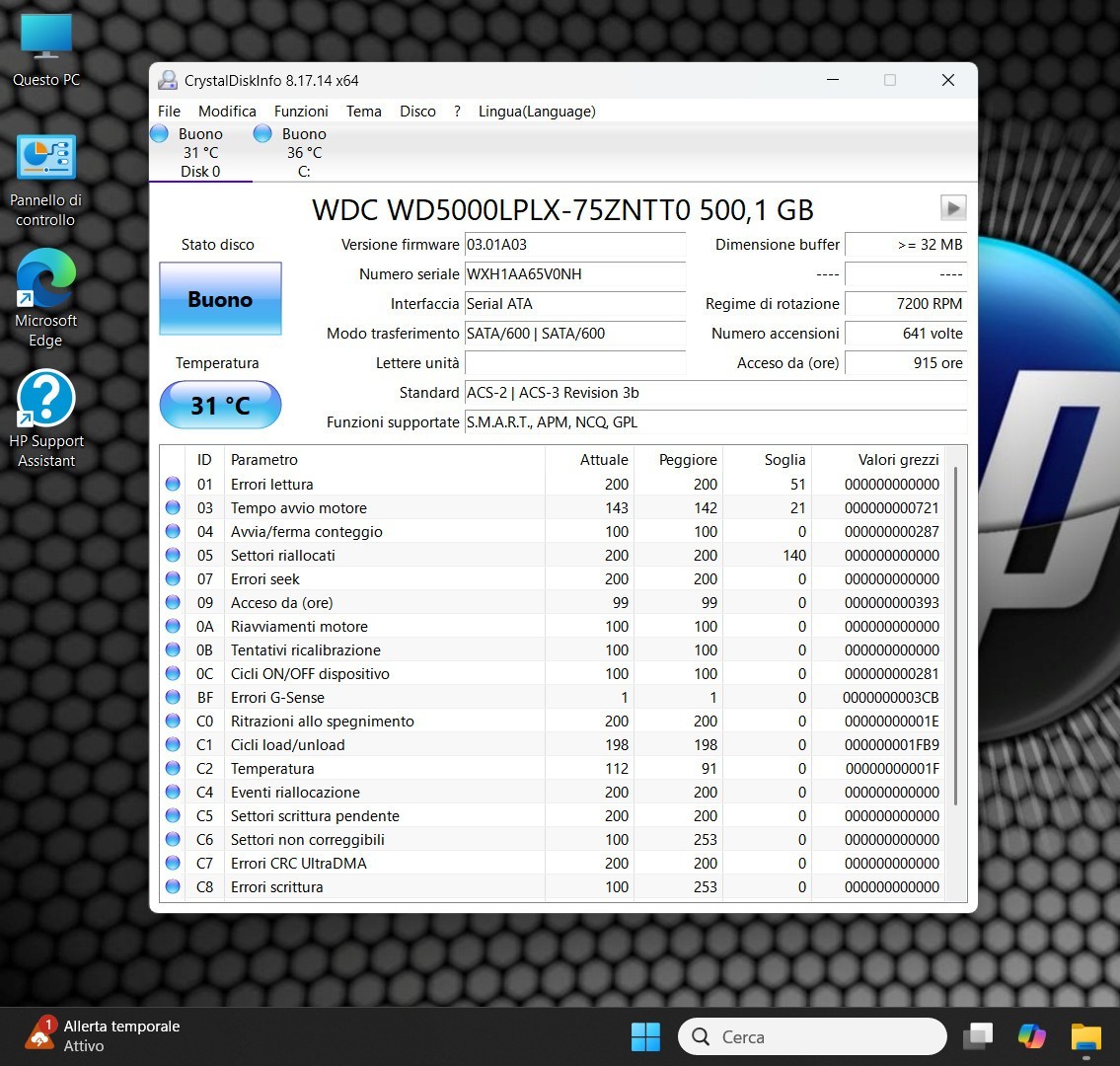This screenshot has width=1120, height=1066.
Task: Click status dot for Settori riallocati row
Action: click(173, 555)
